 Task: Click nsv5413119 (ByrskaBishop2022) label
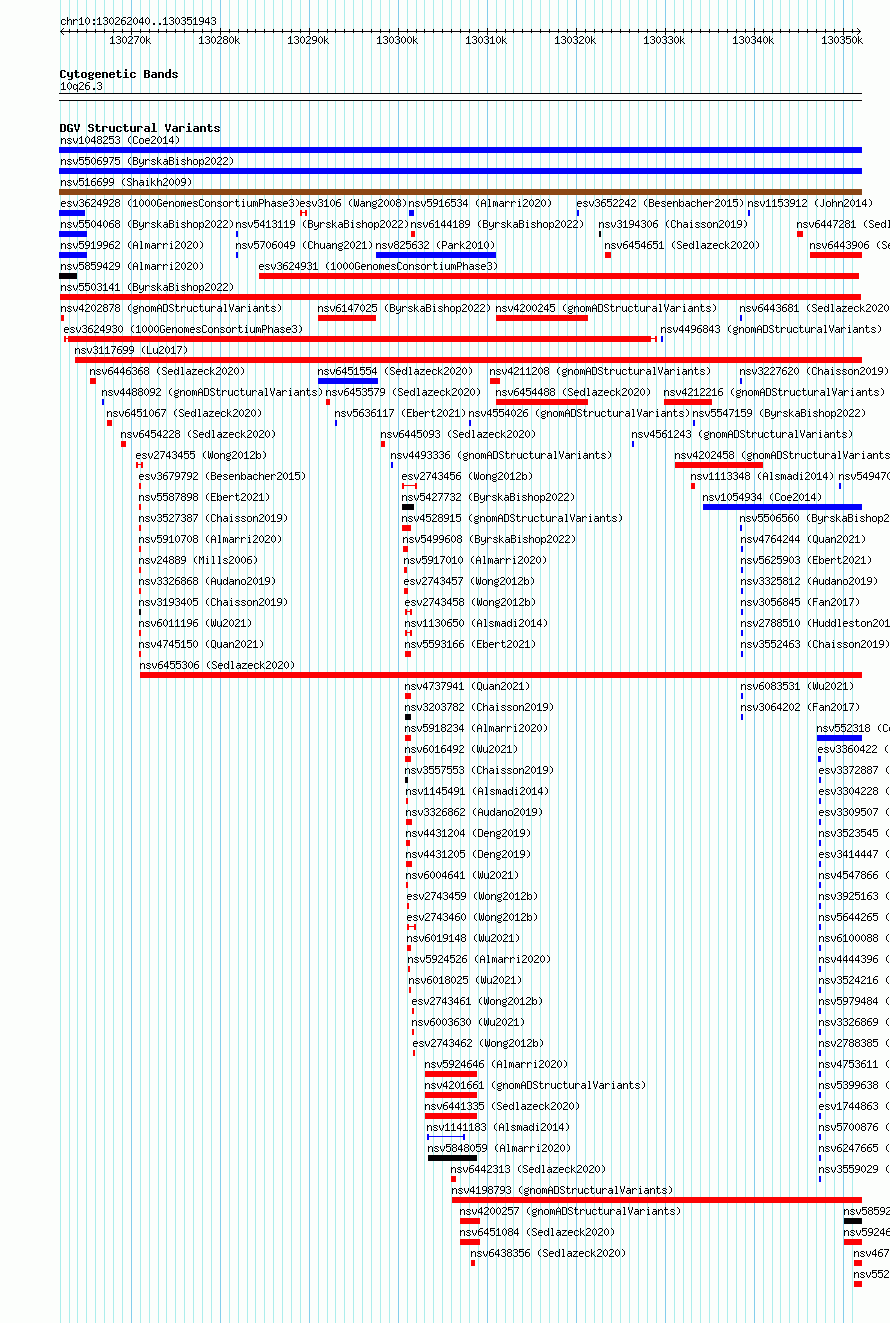(322, 224)
